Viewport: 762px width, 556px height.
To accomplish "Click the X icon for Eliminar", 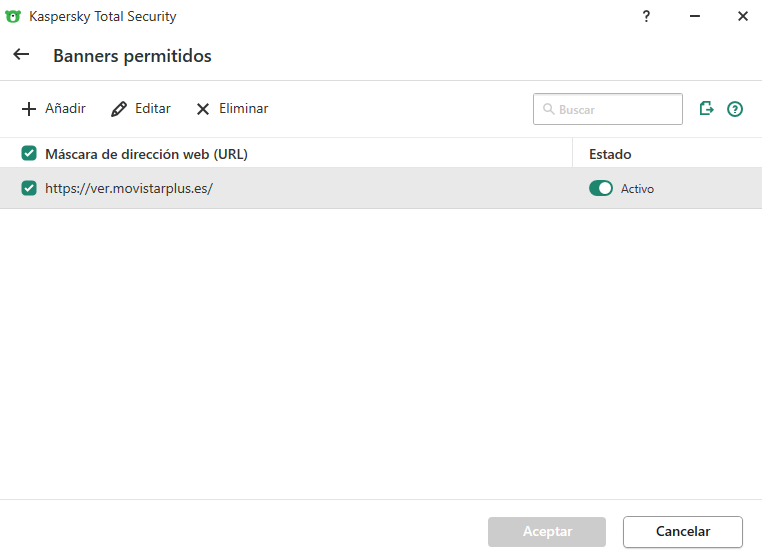I will click(203, 109).
